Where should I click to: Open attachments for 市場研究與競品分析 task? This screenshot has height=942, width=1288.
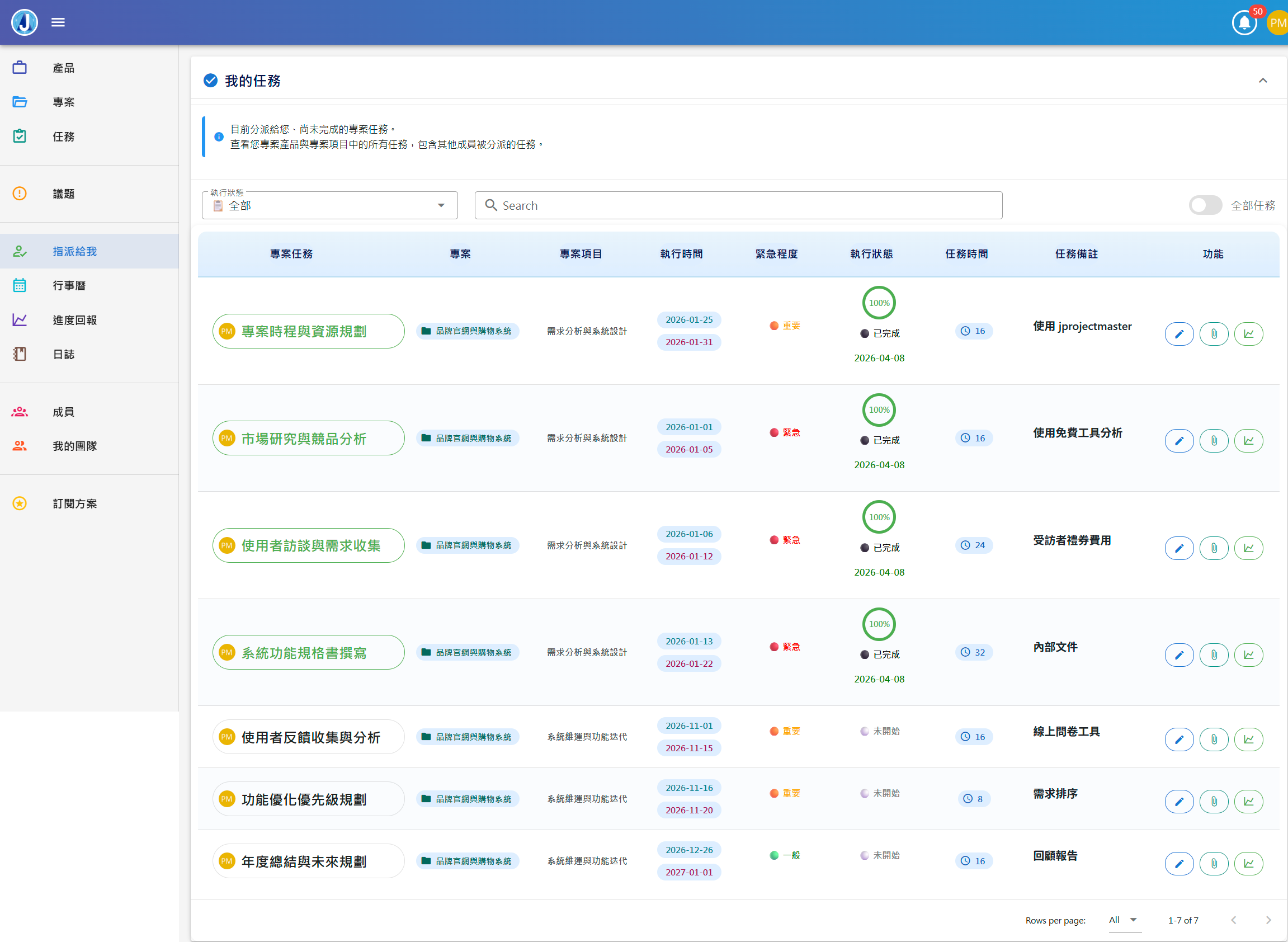point(1214,440)
